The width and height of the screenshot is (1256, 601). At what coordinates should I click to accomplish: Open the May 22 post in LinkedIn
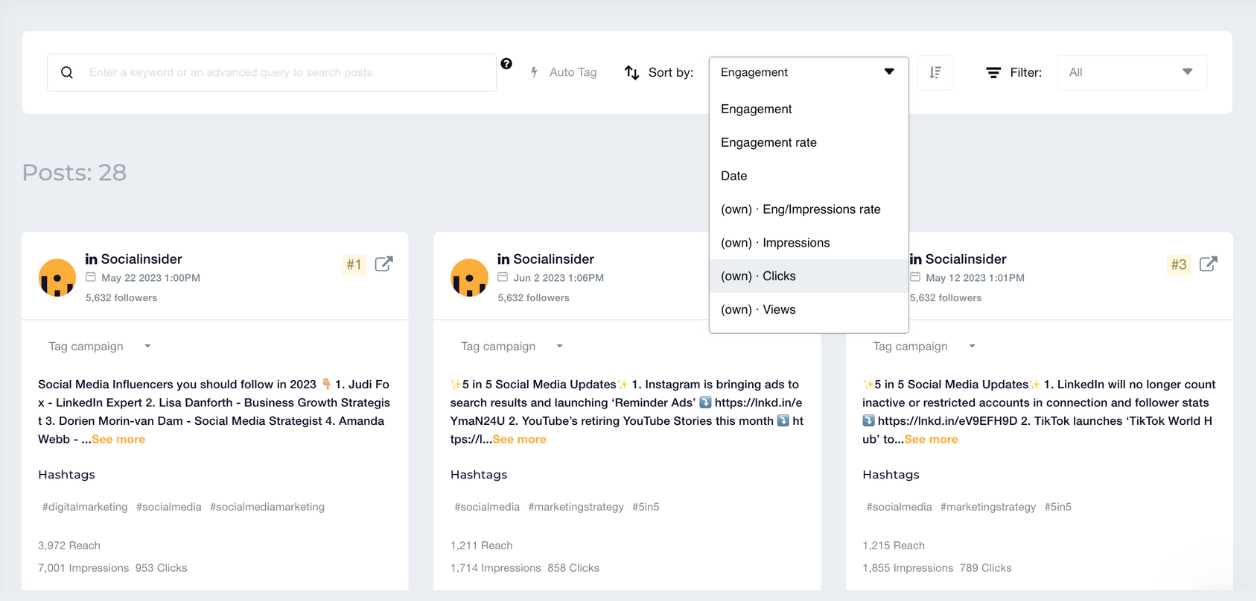(384, 264)
